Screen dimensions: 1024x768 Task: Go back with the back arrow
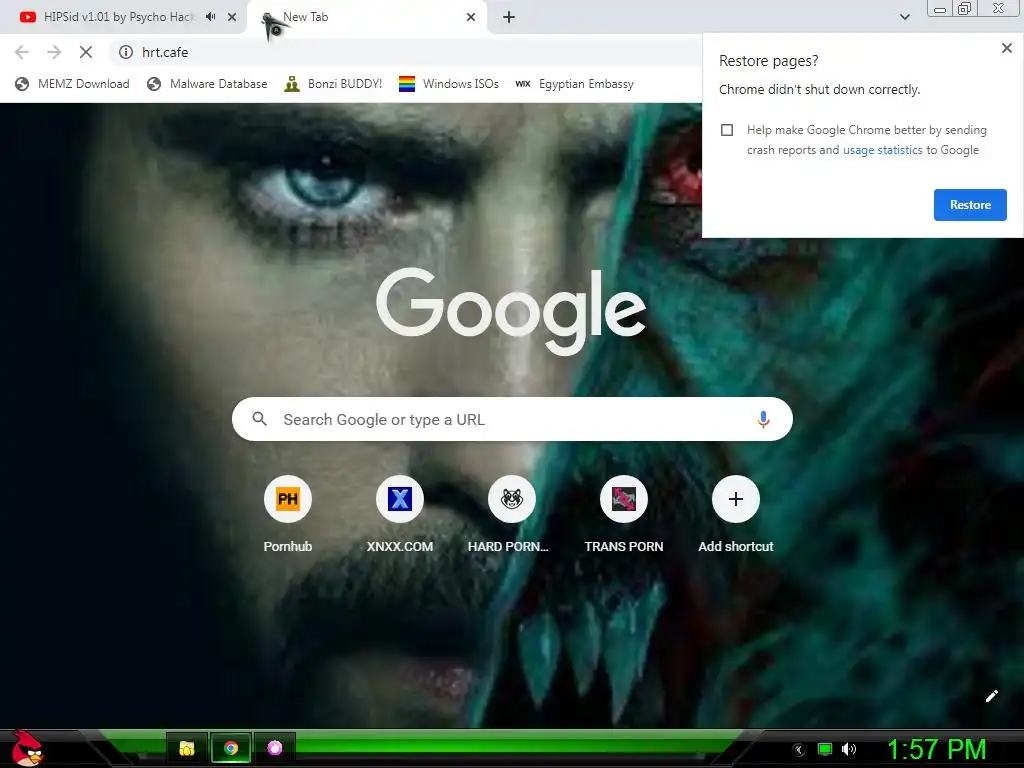coord(22,52)
